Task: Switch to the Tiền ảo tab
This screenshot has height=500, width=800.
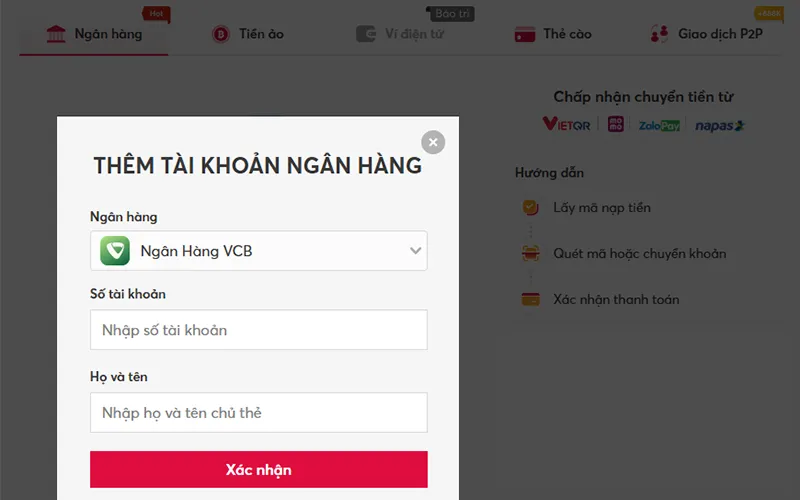Action: (x=248, y=34)
